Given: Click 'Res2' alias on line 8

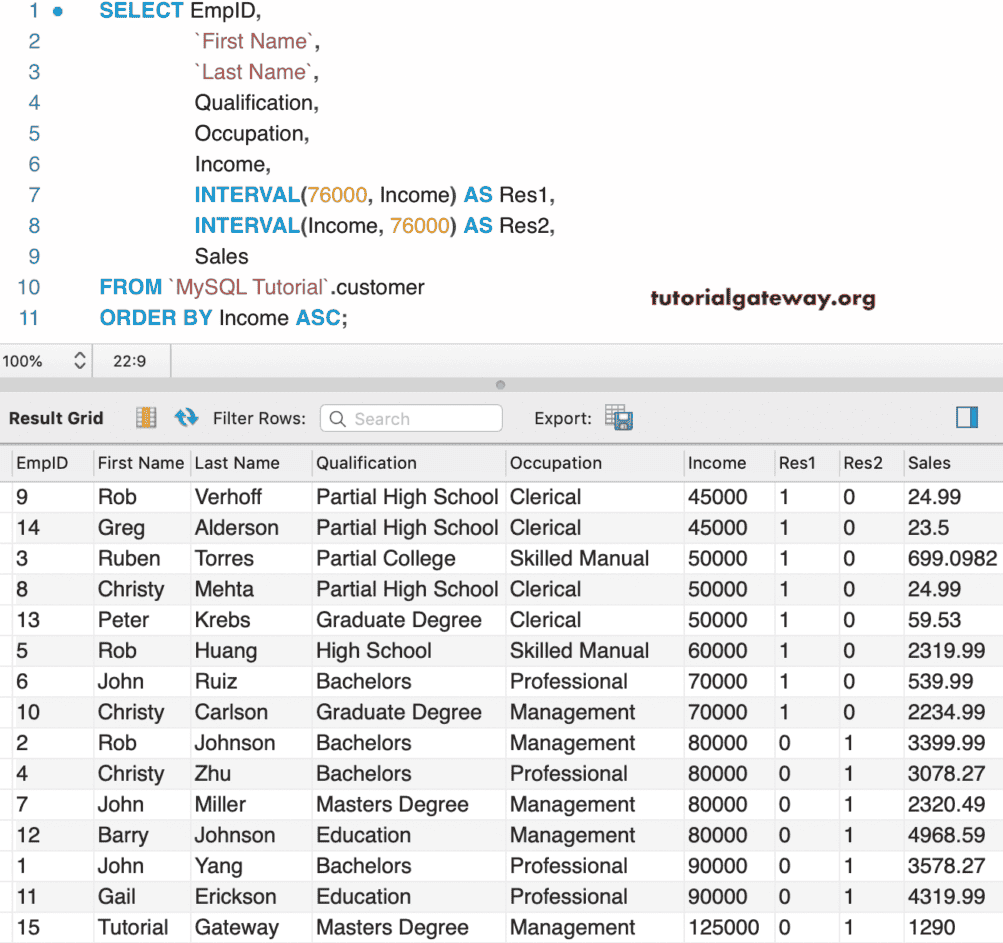Looking at the screenshot, I should (x=523, y=225).
